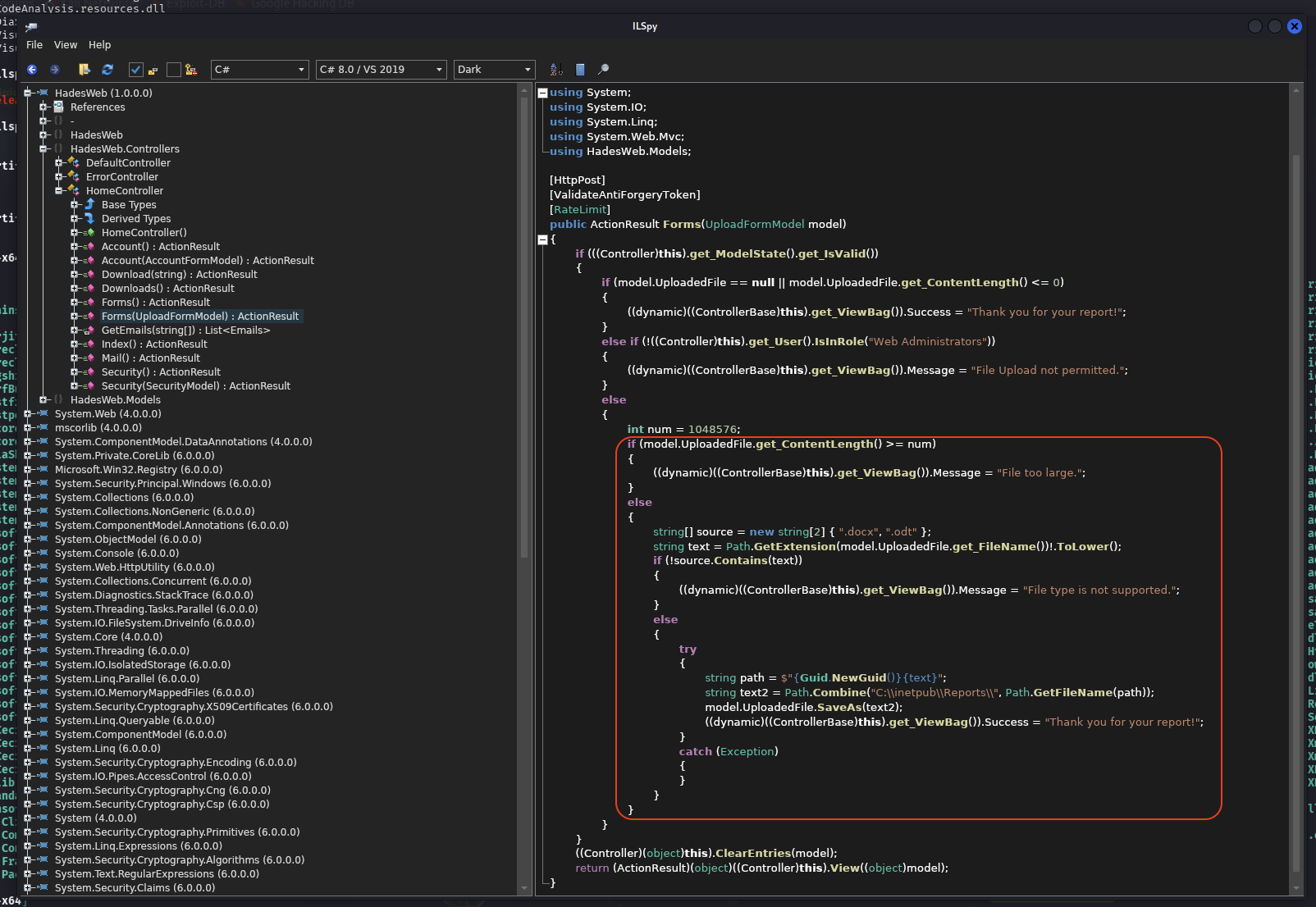Click the collapse all tree nodes icon
The image size is (1316, 907).
pos(580,70)
